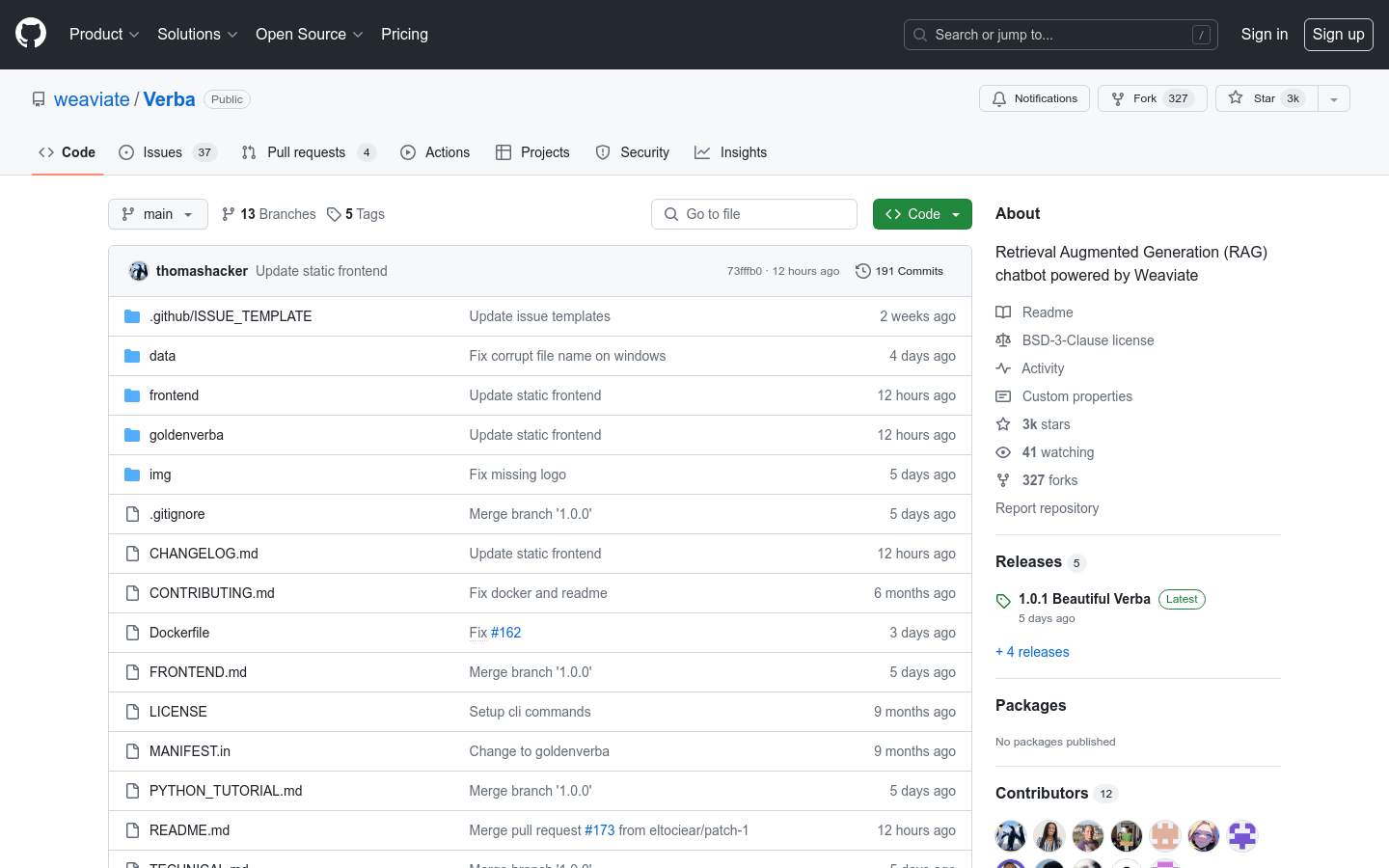The image size is (1389, 868).
Task: Switch to the Insights tab
Action: (x=731, y=152)
